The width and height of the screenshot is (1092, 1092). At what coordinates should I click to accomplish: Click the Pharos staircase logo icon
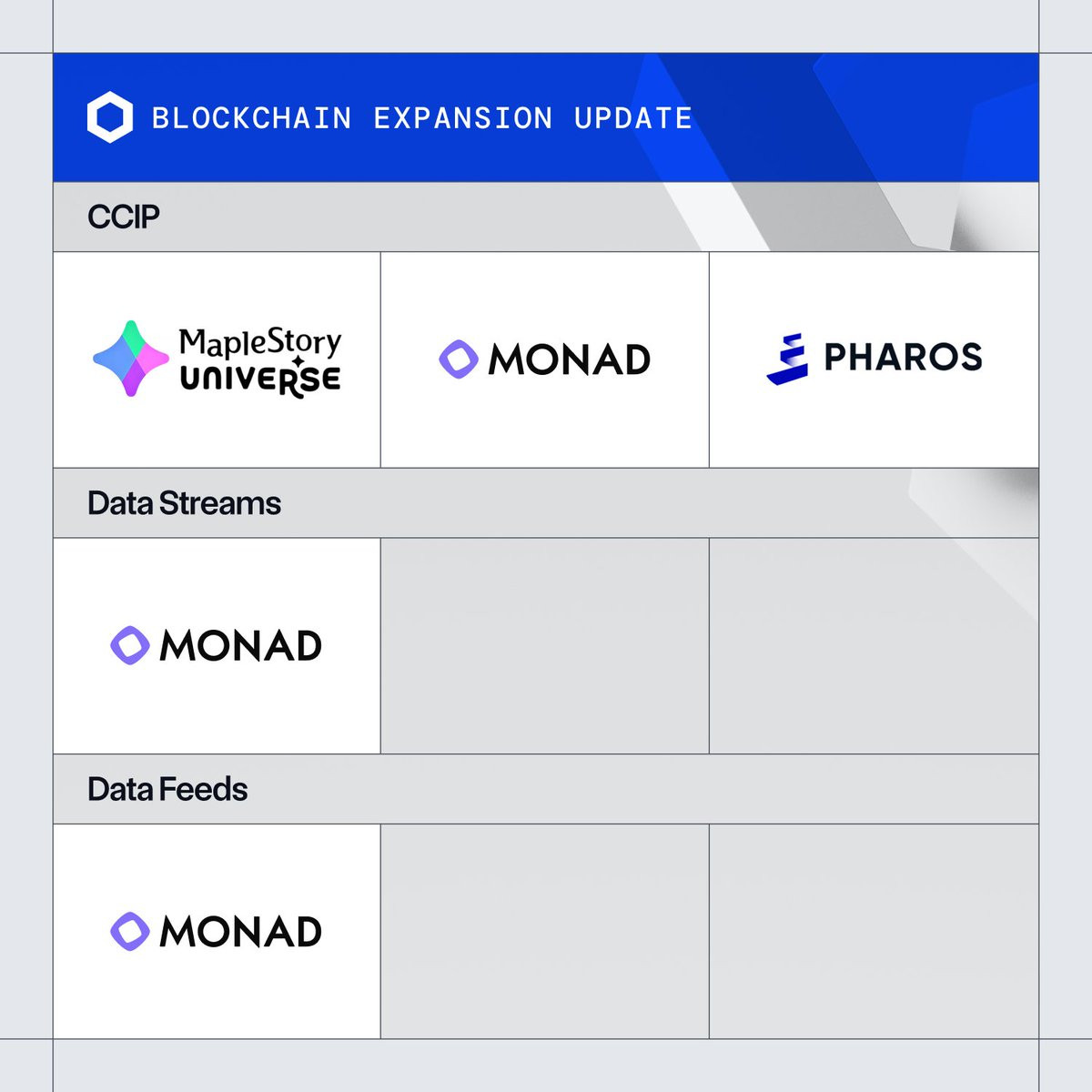[788, 359]
